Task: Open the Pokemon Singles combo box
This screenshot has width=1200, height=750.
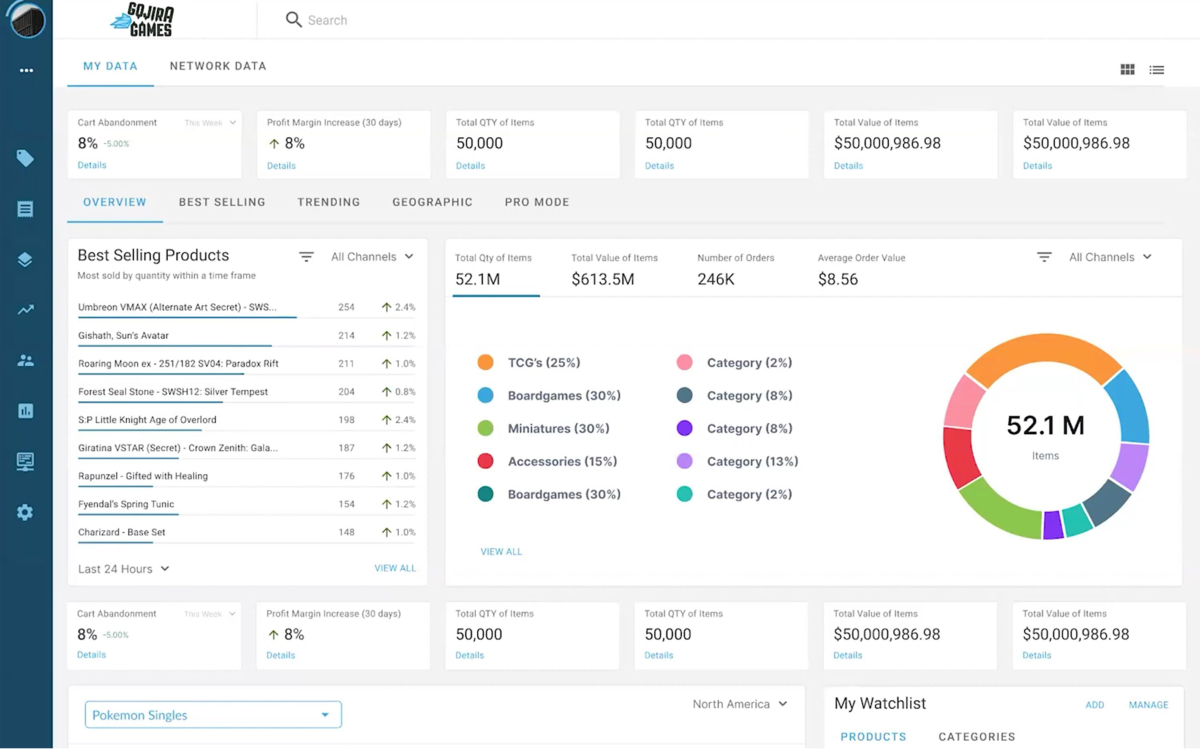Action: tap(213, 715)
